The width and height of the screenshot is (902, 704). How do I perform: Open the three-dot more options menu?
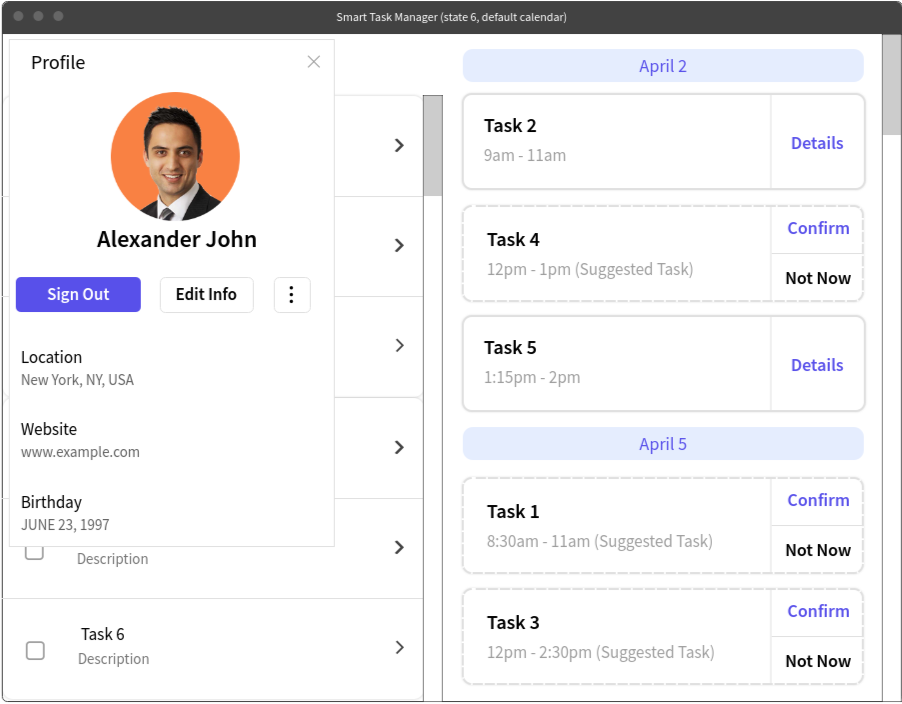click(x=292, y=294)
